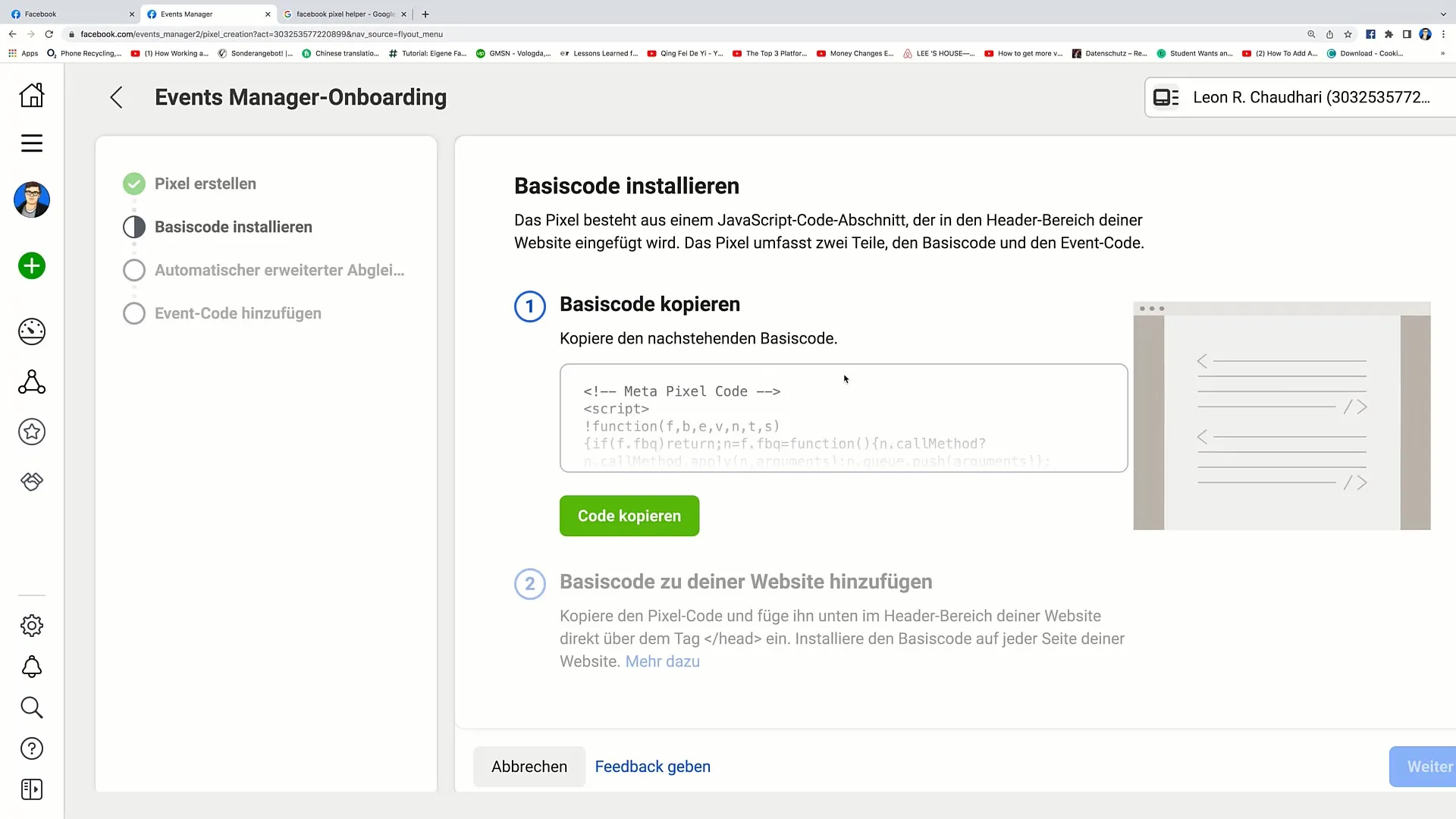Open the notifications bell icon

point(32,667)
